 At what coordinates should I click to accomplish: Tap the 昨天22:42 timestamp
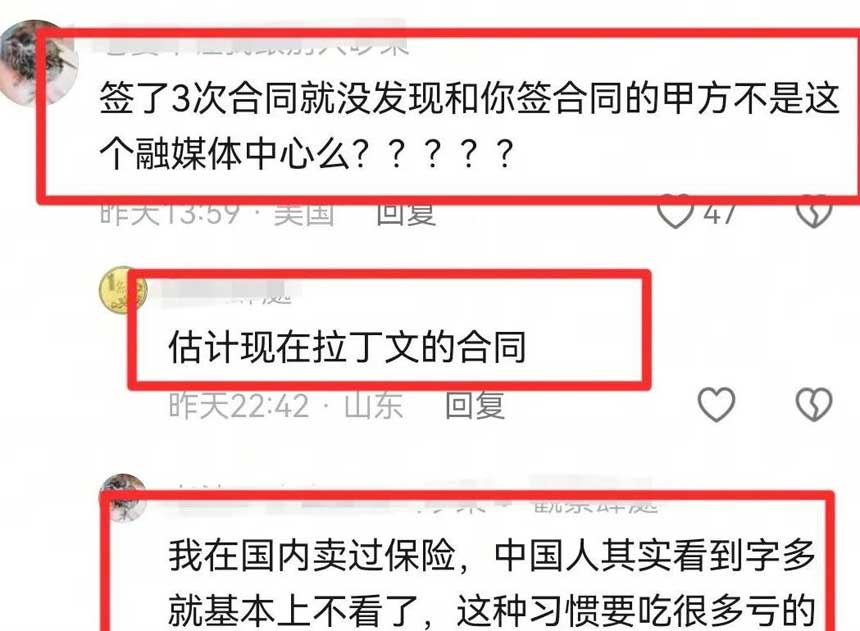click(239, 406)
